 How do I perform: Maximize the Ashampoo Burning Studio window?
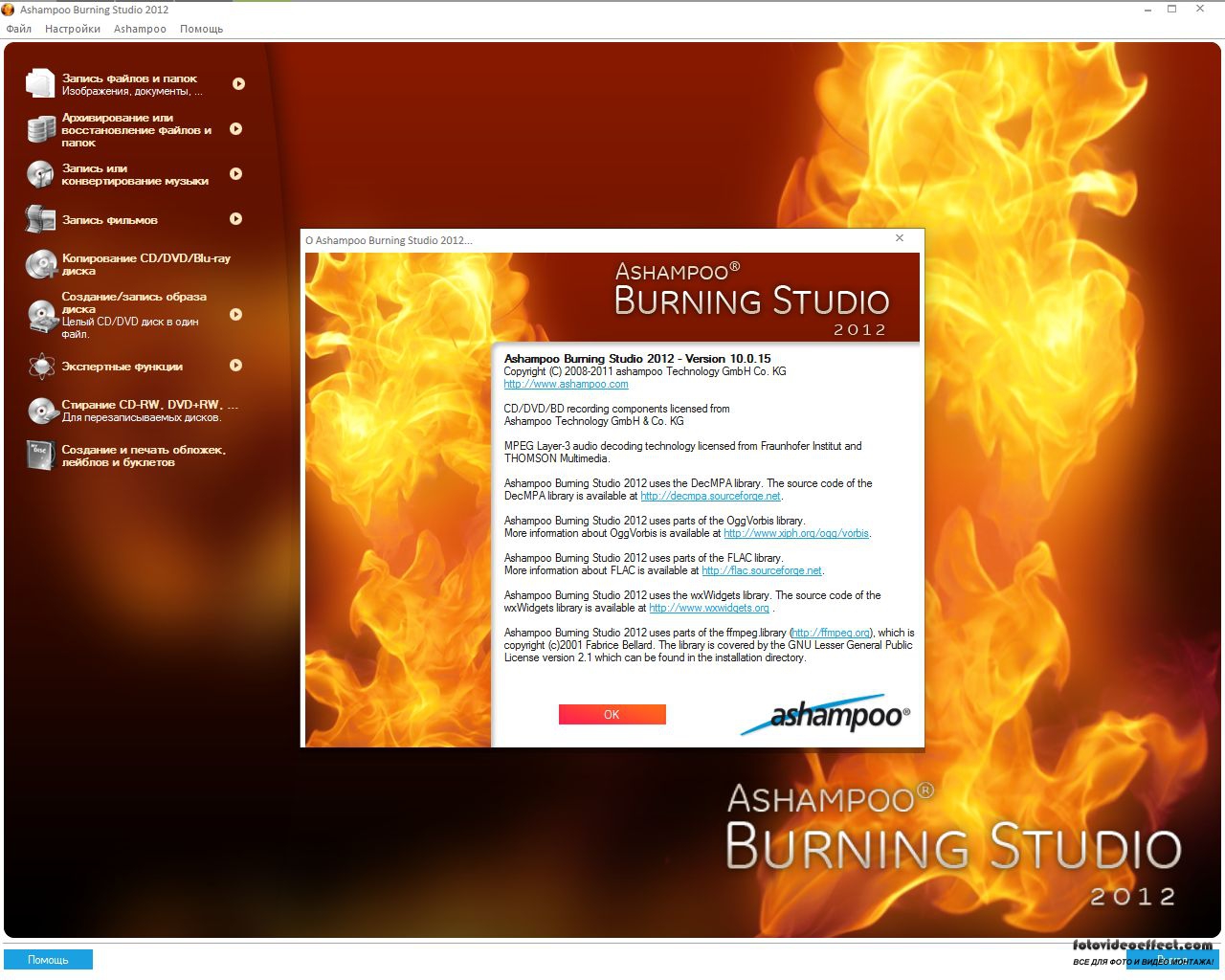point(1172,10)
